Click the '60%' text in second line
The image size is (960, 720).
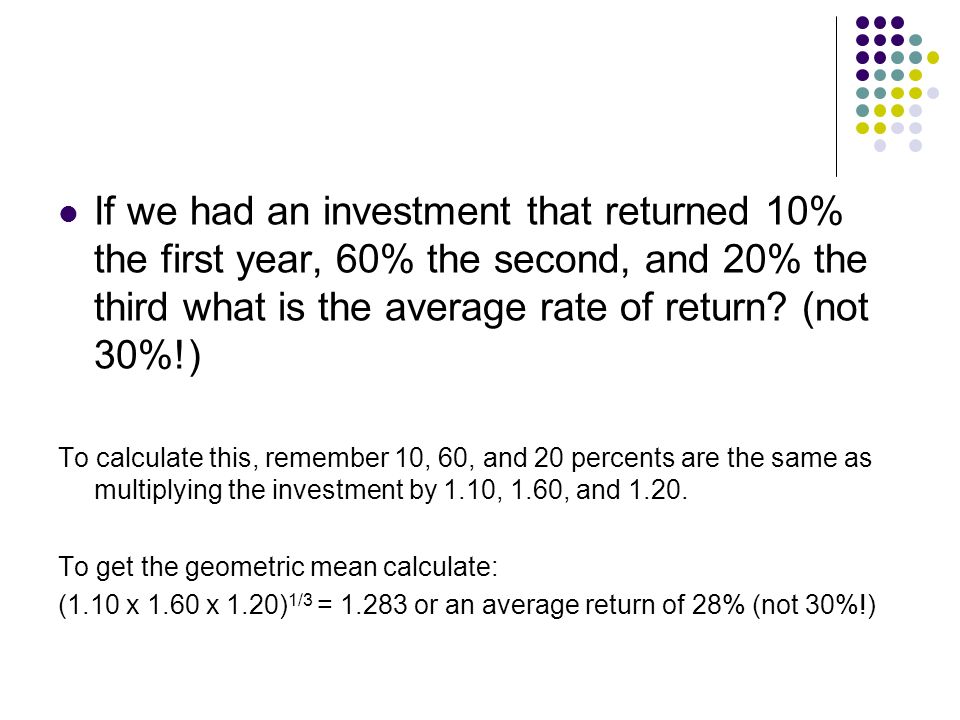[x=374, y=259]
